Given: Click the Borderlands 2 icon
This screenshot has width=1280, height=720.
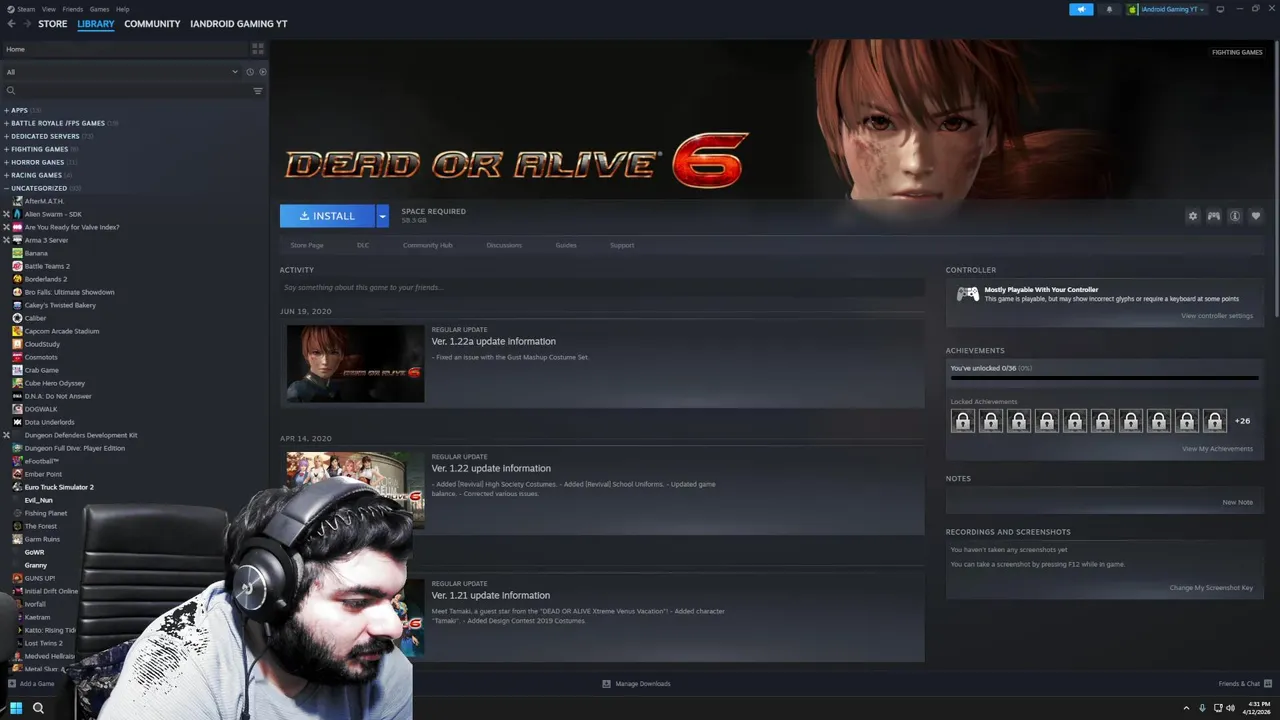Looking at the screenshot, I should (x=17, y=279).
